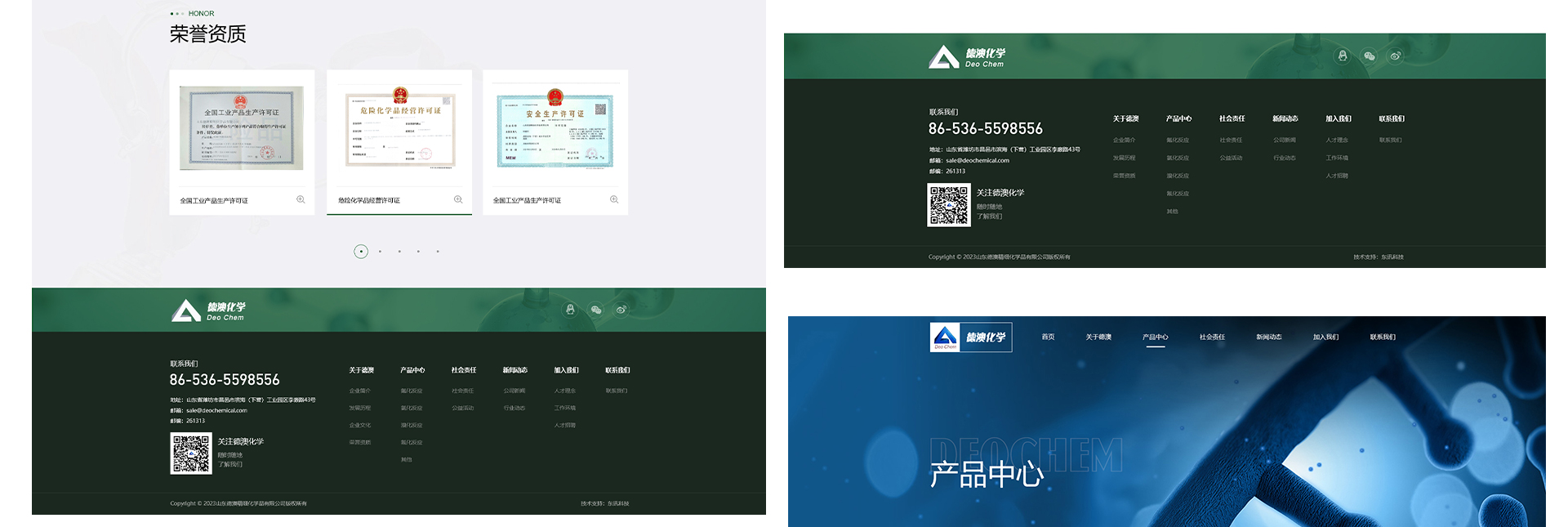Click 社会责任 in the blue header navigation
The image size is (1568, 527).
click(x=1212, y=337)
